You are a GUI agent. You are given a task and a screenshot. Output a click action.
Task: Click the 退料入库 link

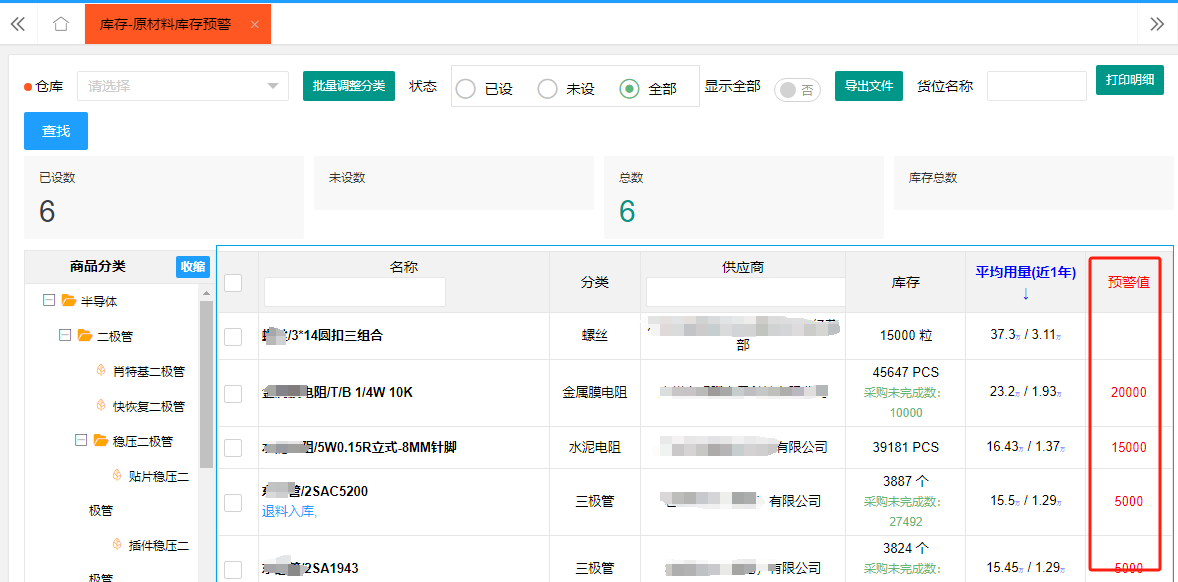(x=289, y=511)
